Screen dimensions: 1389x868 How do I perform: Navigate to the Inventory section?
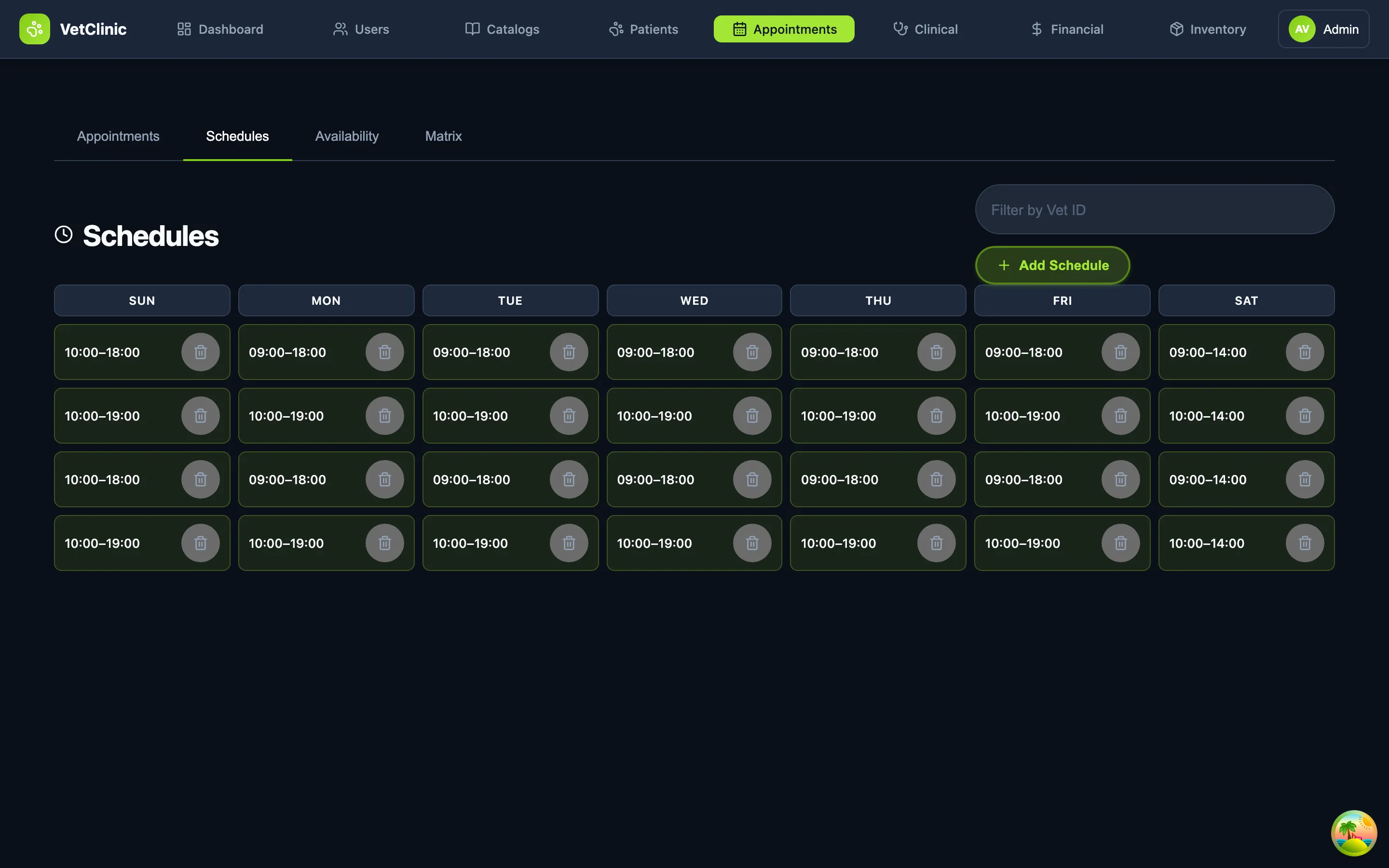point(1208,29)
